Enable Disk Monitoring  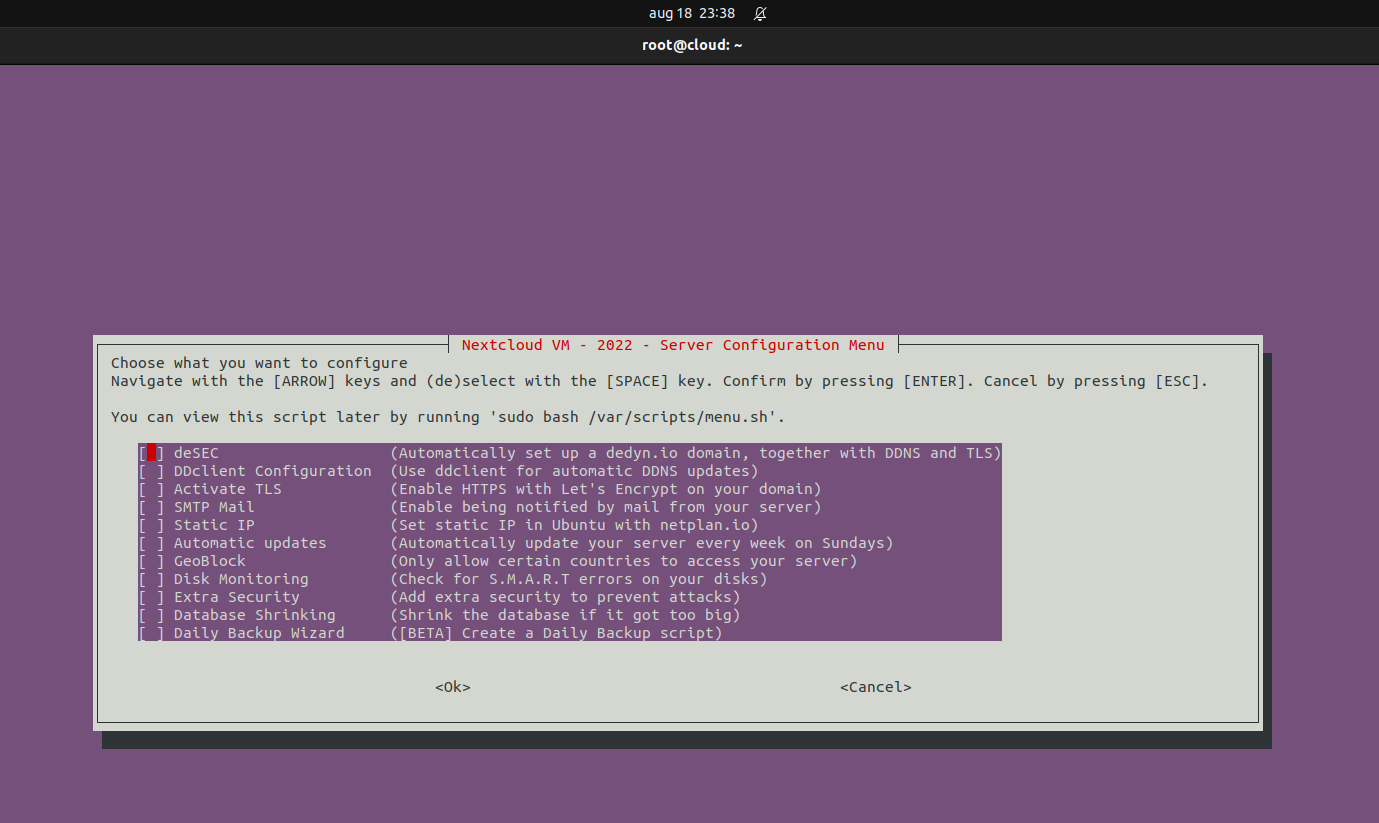point(149,578)
